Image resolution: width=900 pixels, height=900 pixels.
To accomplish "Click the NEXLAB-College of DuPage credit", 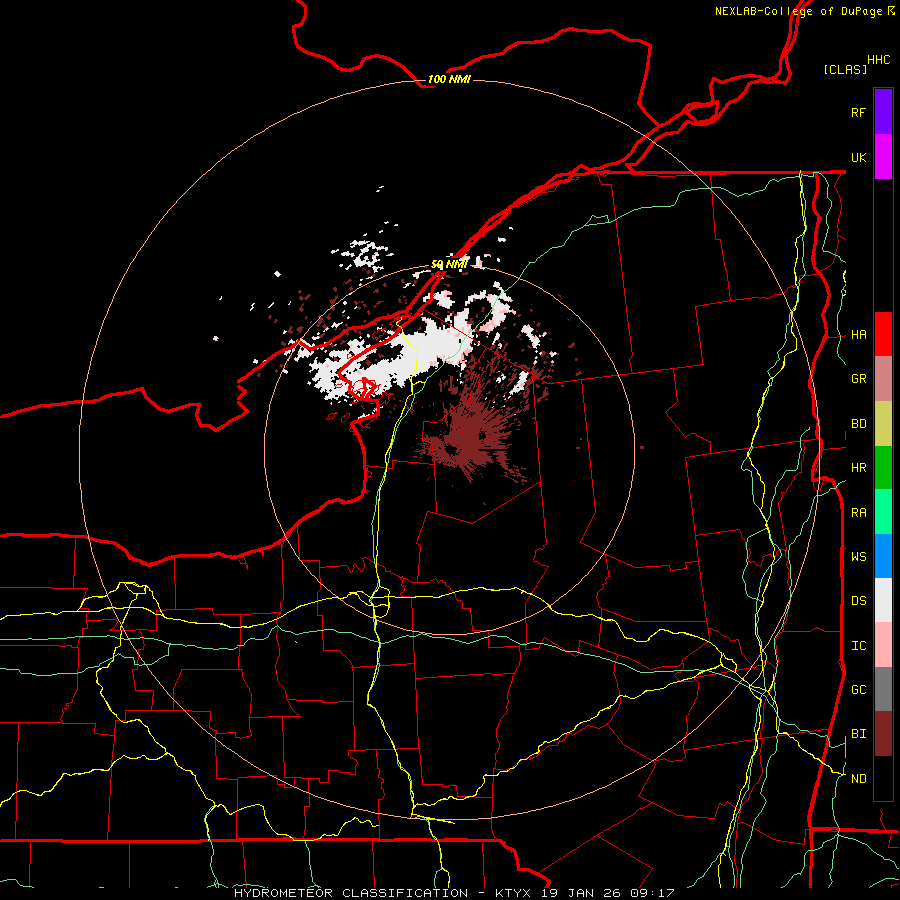I will [805, 11].
